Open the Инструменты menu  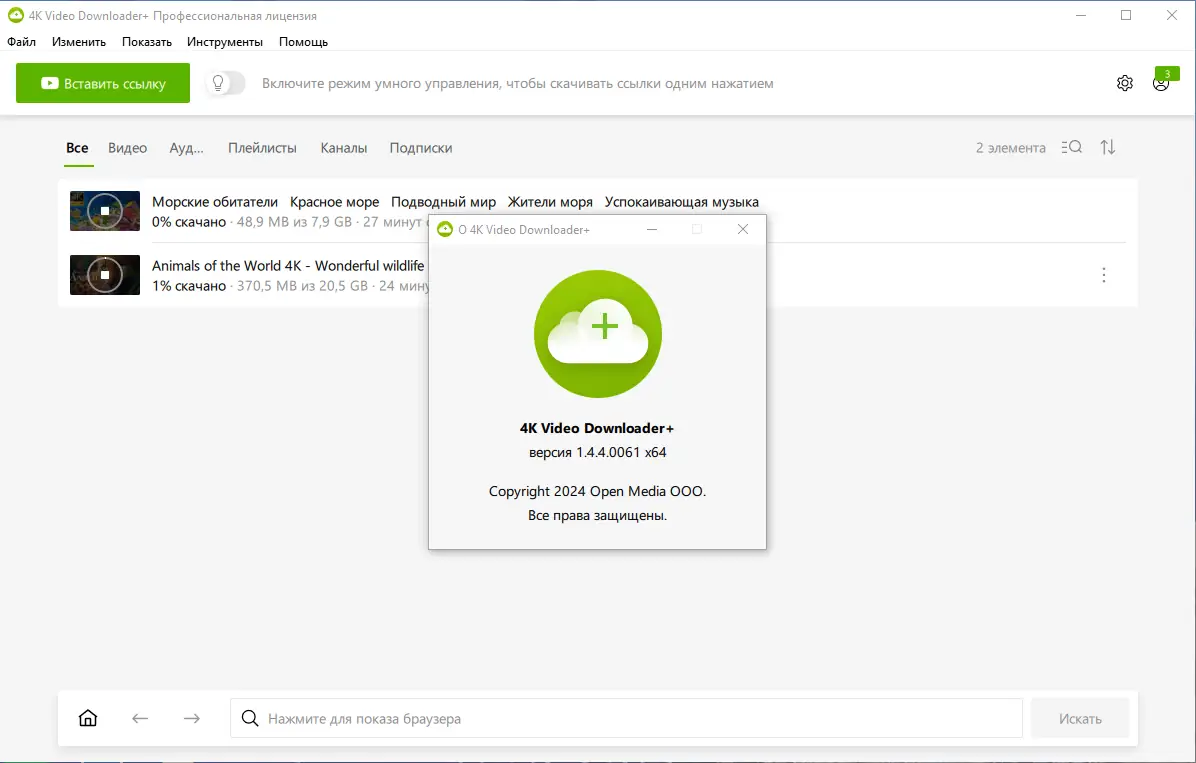pos(225,42)
